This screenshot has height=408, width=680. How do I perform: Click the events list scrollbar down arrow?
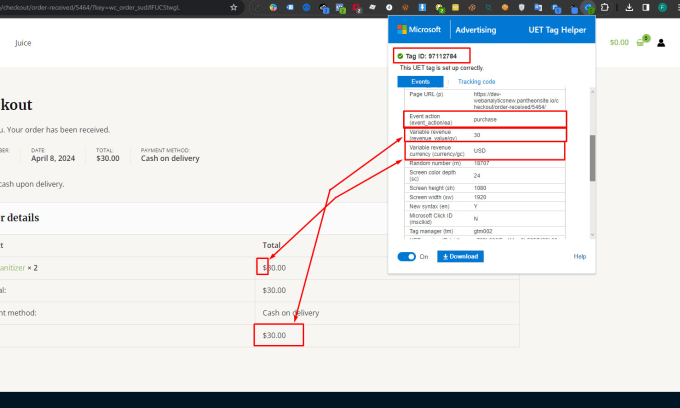pyautogui.click(x=592, y=235)
